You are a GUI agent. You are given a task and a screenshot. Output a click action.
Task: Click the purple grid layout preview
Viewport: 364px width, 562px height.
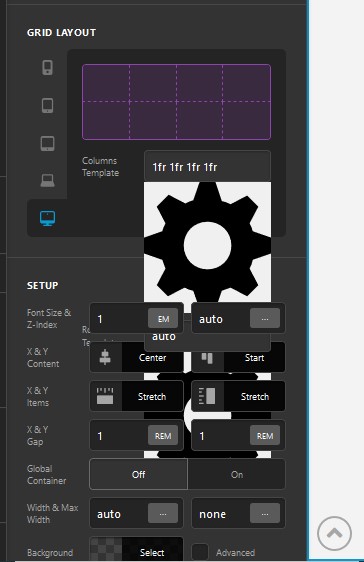click(176, 102)
